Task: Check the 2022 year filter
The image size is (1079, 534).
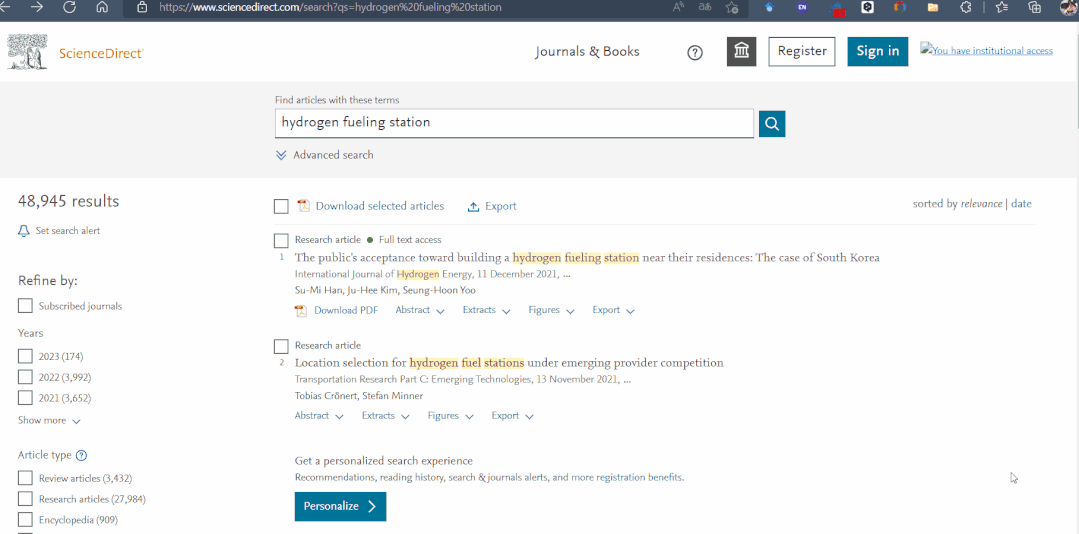Action: (25, 377)
